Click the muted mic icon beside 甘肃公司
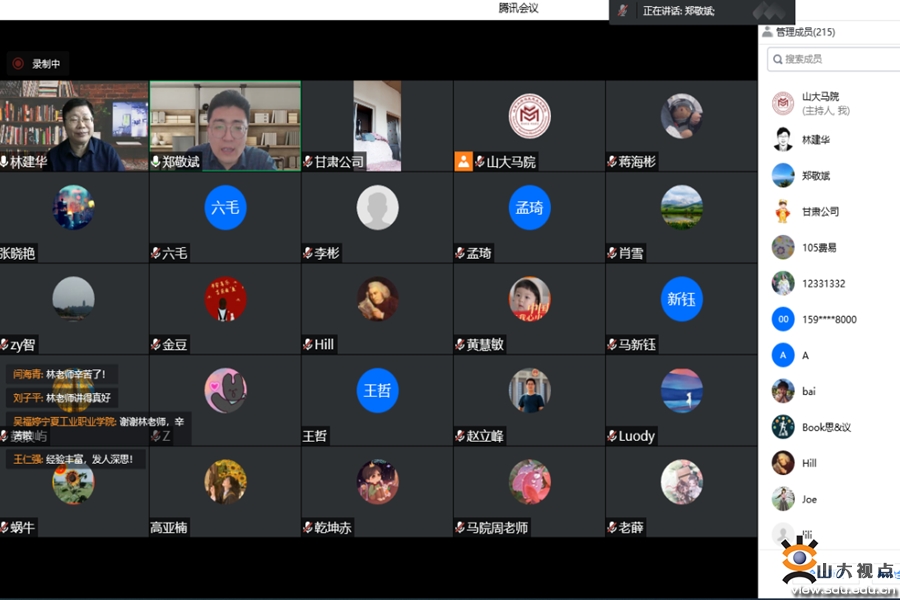 [308, 162]
